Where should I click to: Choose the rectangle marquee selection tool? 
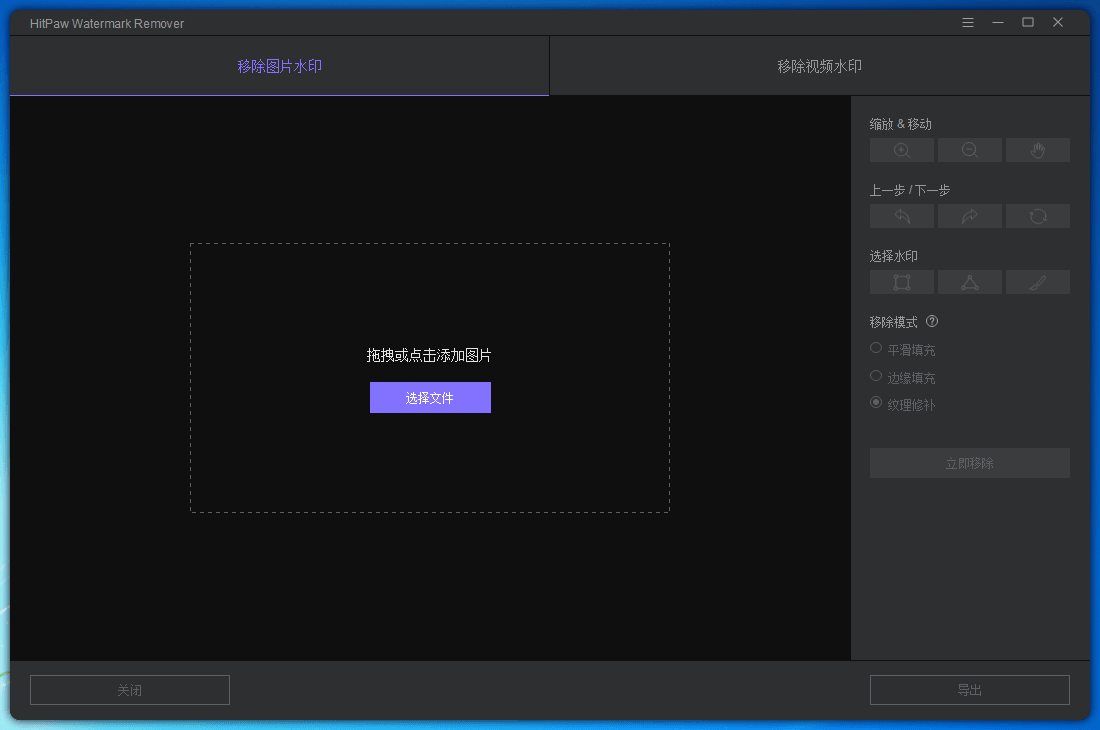coord(901,282)
